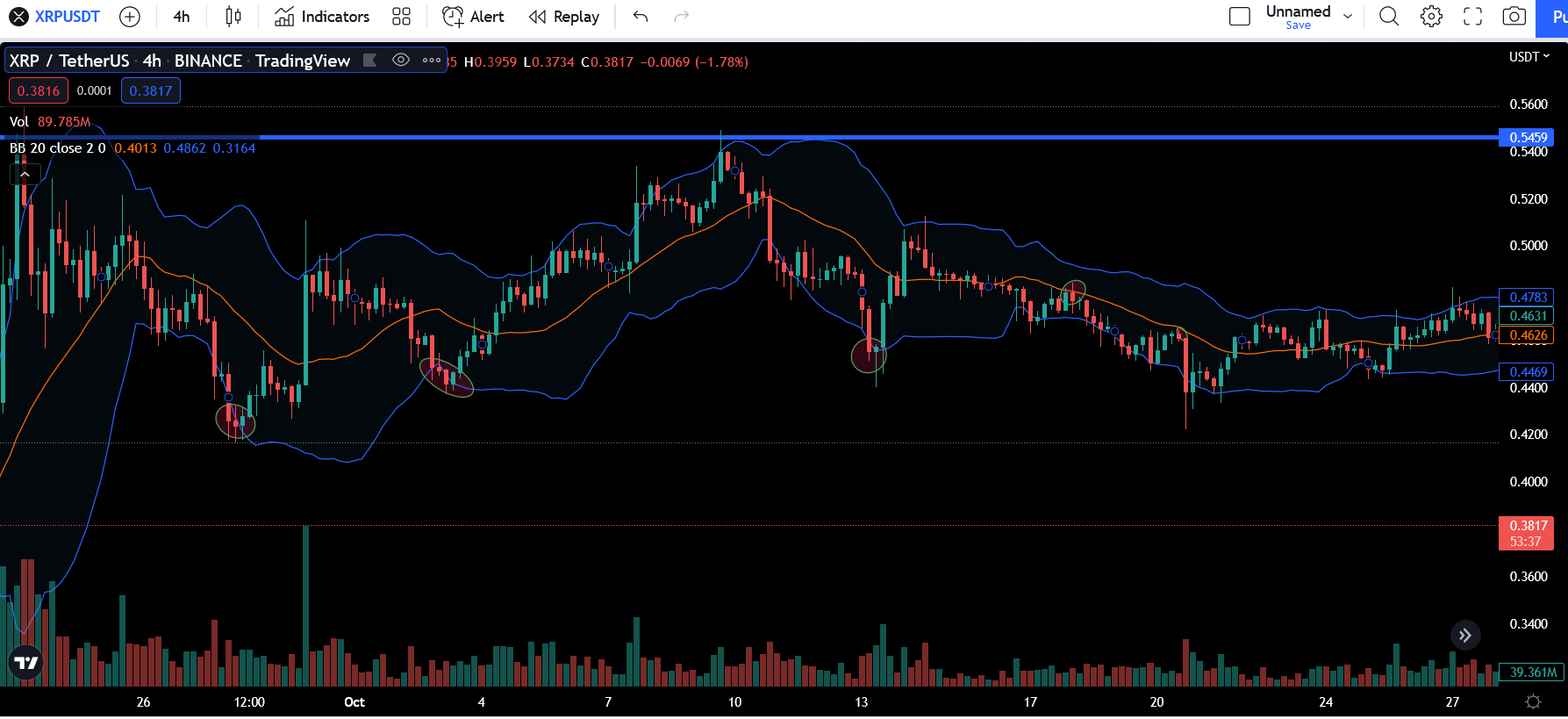Enter fullscreen mode

click(1472, 17)
